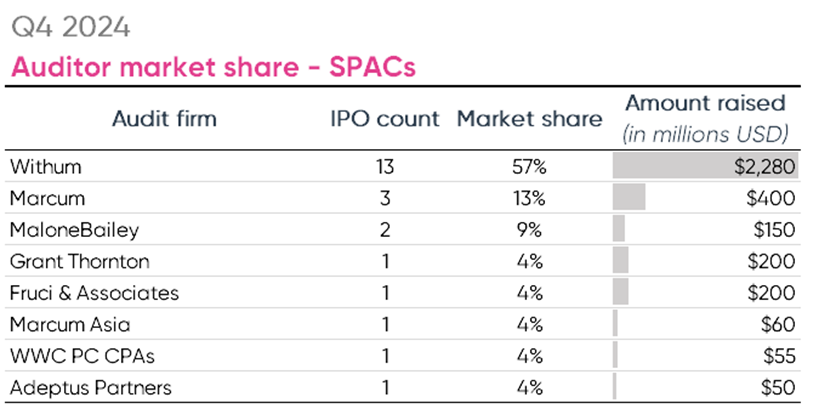Select the Grant Thornton row label

(x=79, y=262)
